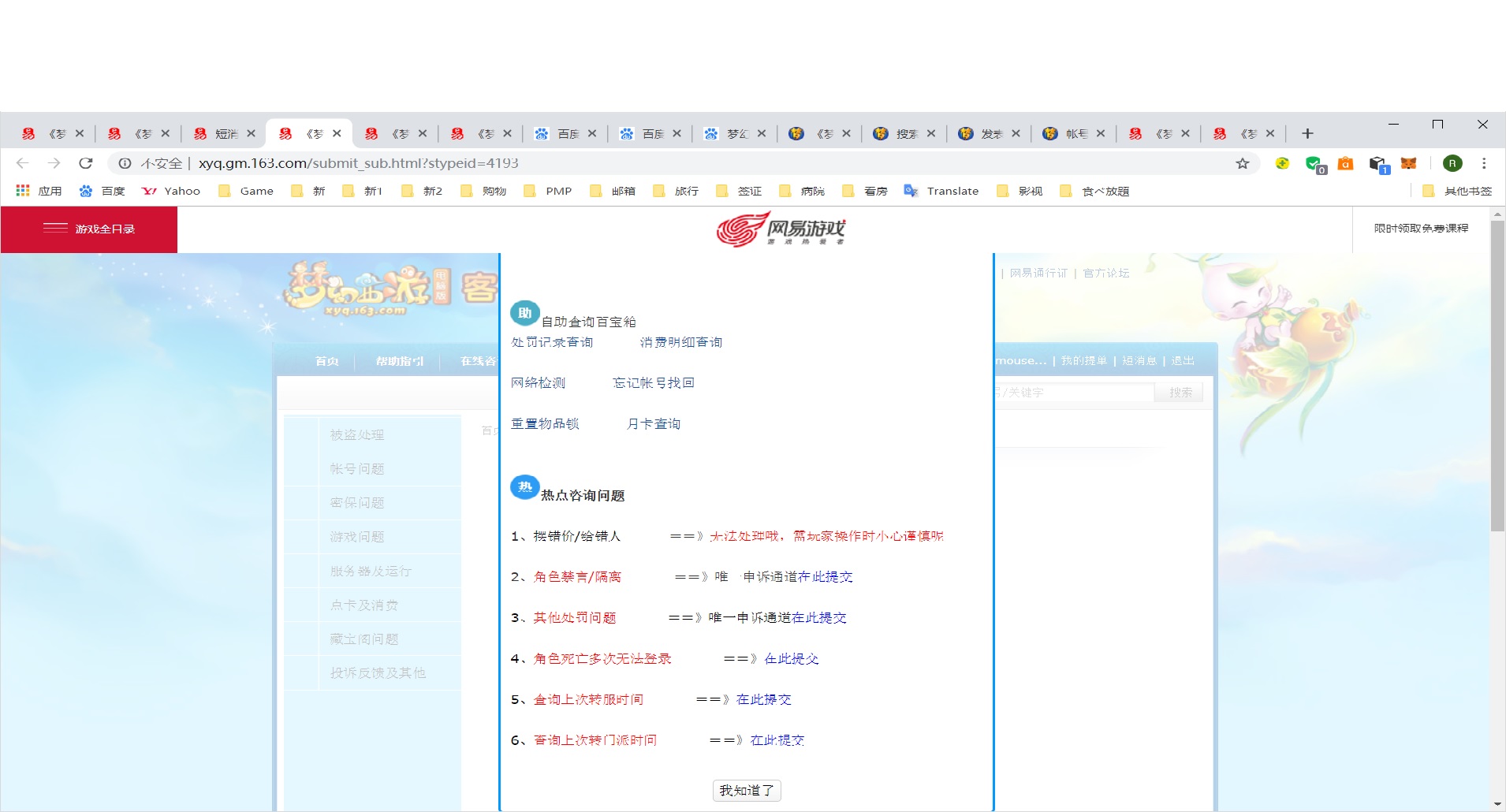Screen dimensions: 1506x812
Task: Bookmark this page with the star icon
Action: coord(1243,163)
